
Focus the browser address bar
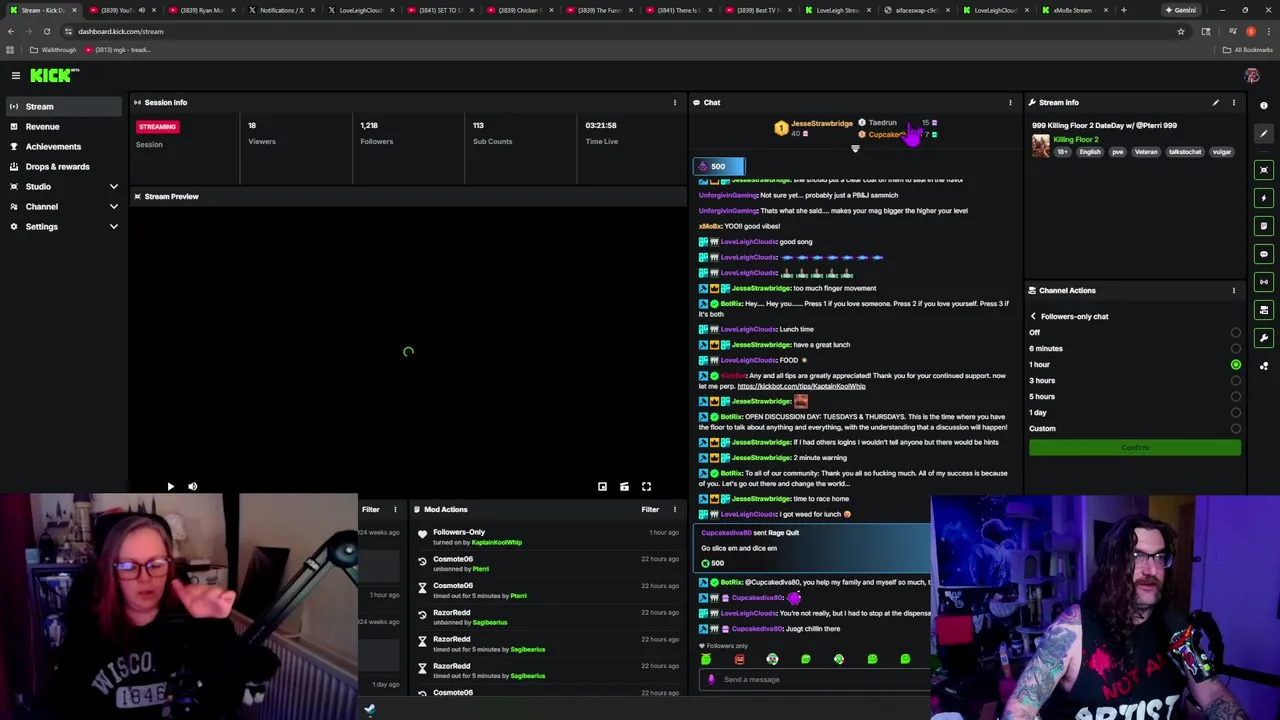(620, 31)
